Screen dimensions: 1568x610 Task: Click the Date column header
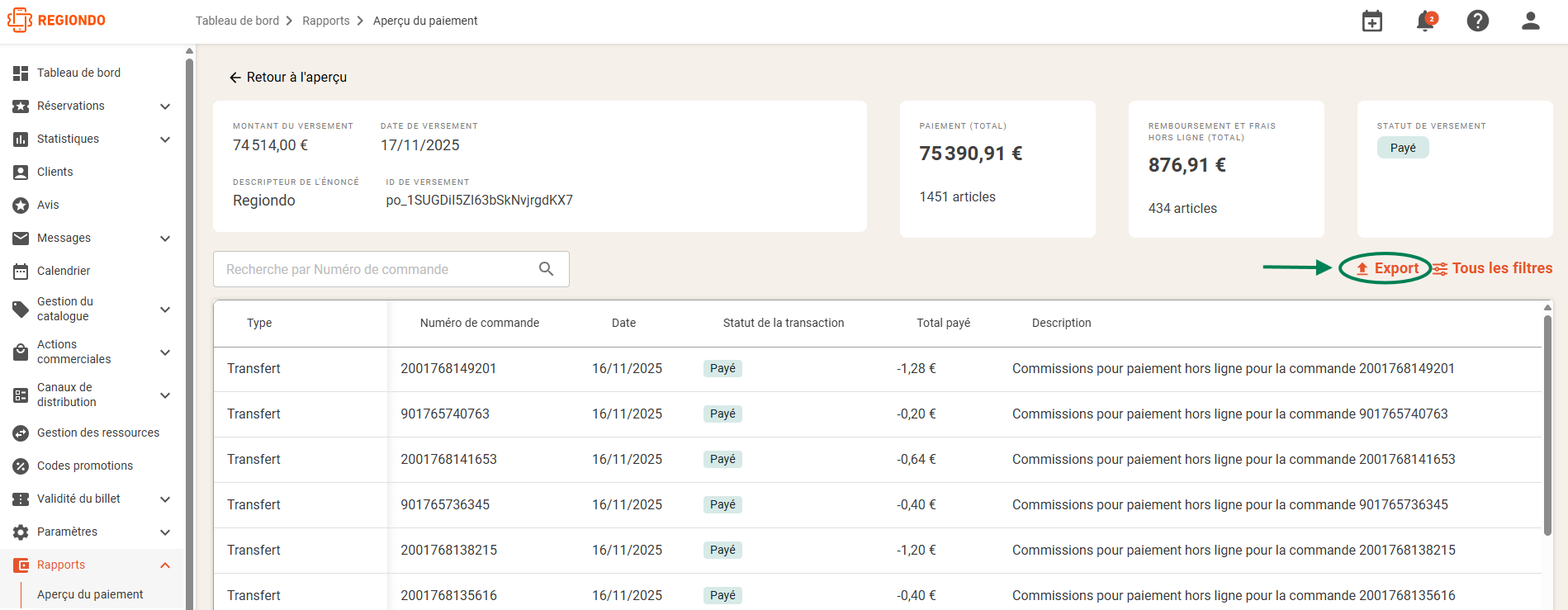coord(623,323)
